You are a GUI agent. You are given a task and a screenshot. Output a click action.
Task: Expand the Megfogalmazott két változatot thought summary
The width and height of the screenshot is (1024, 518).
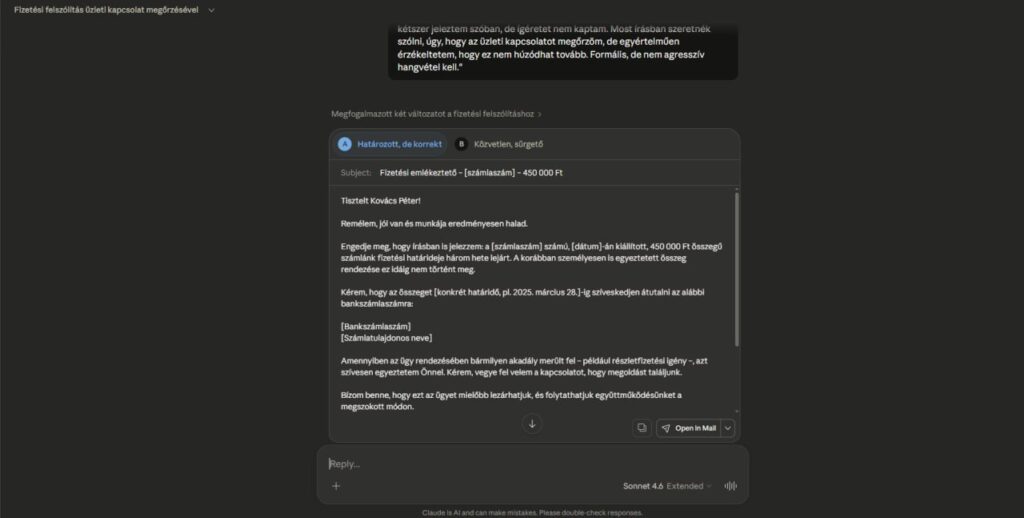[x=436, y=114]
